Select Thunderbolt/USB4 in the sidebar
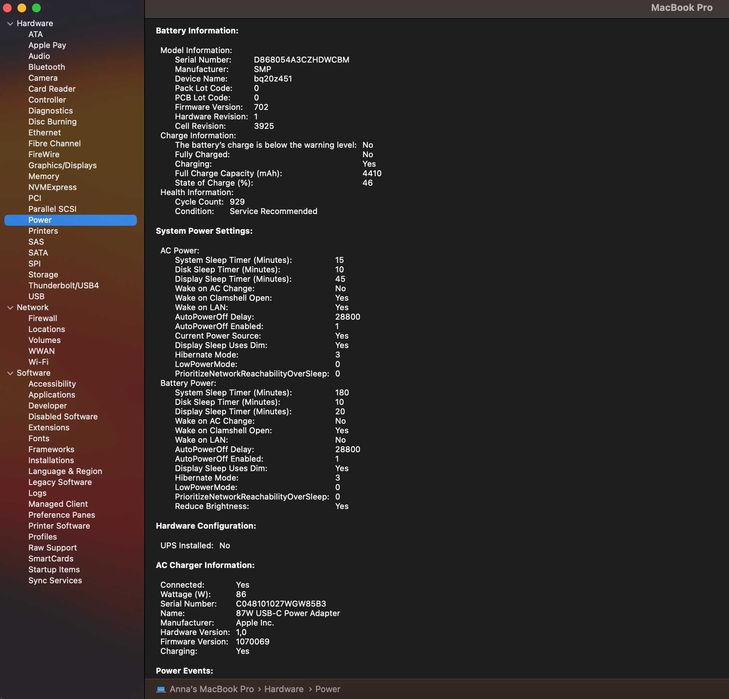The height and width of the screenshot is (699, 729). [x=63, y=286]
